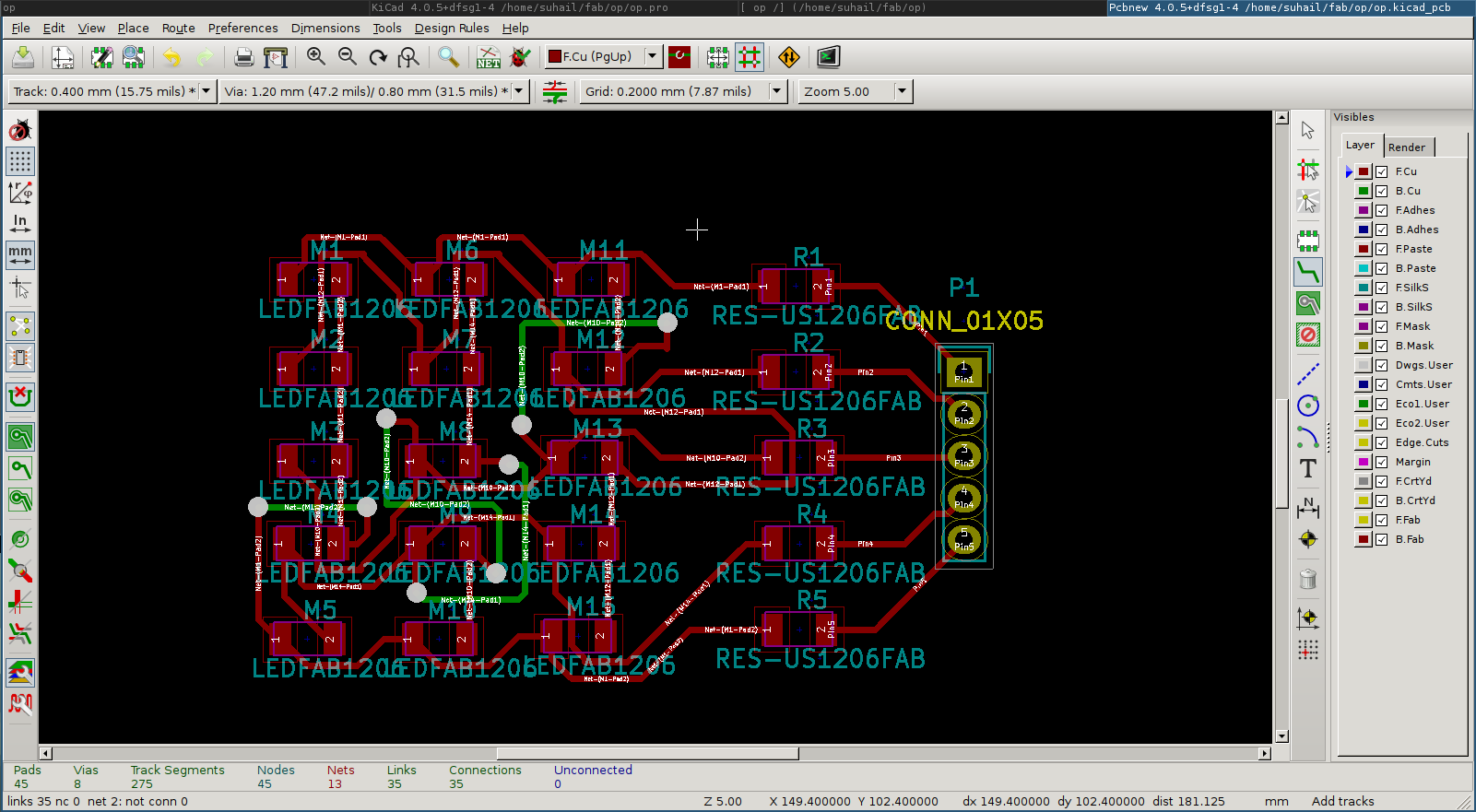The width and height of the screenshot is (1476, 812).
Task: Click the Read netlist icon
Action: point(489,57)
